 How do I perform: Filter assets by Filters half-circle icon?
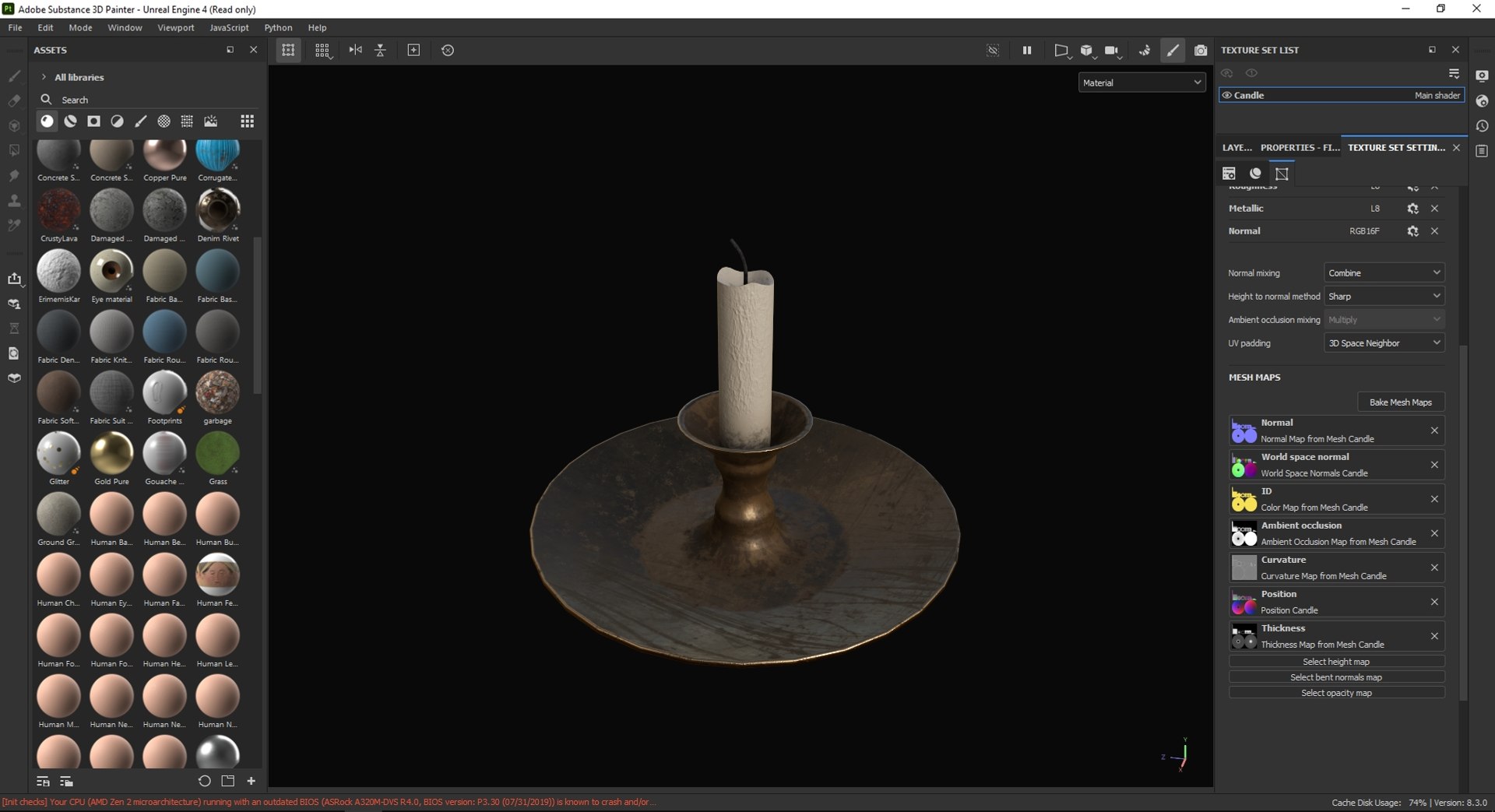(118, 121)
